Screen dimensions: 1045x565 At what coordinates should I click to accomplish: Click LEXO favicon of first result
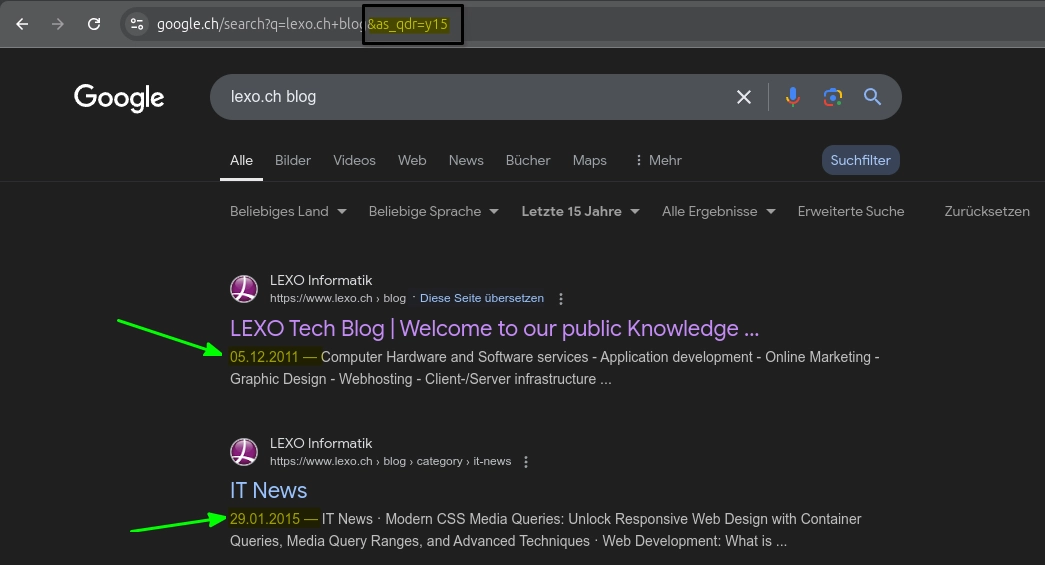[x=244, y=289]
